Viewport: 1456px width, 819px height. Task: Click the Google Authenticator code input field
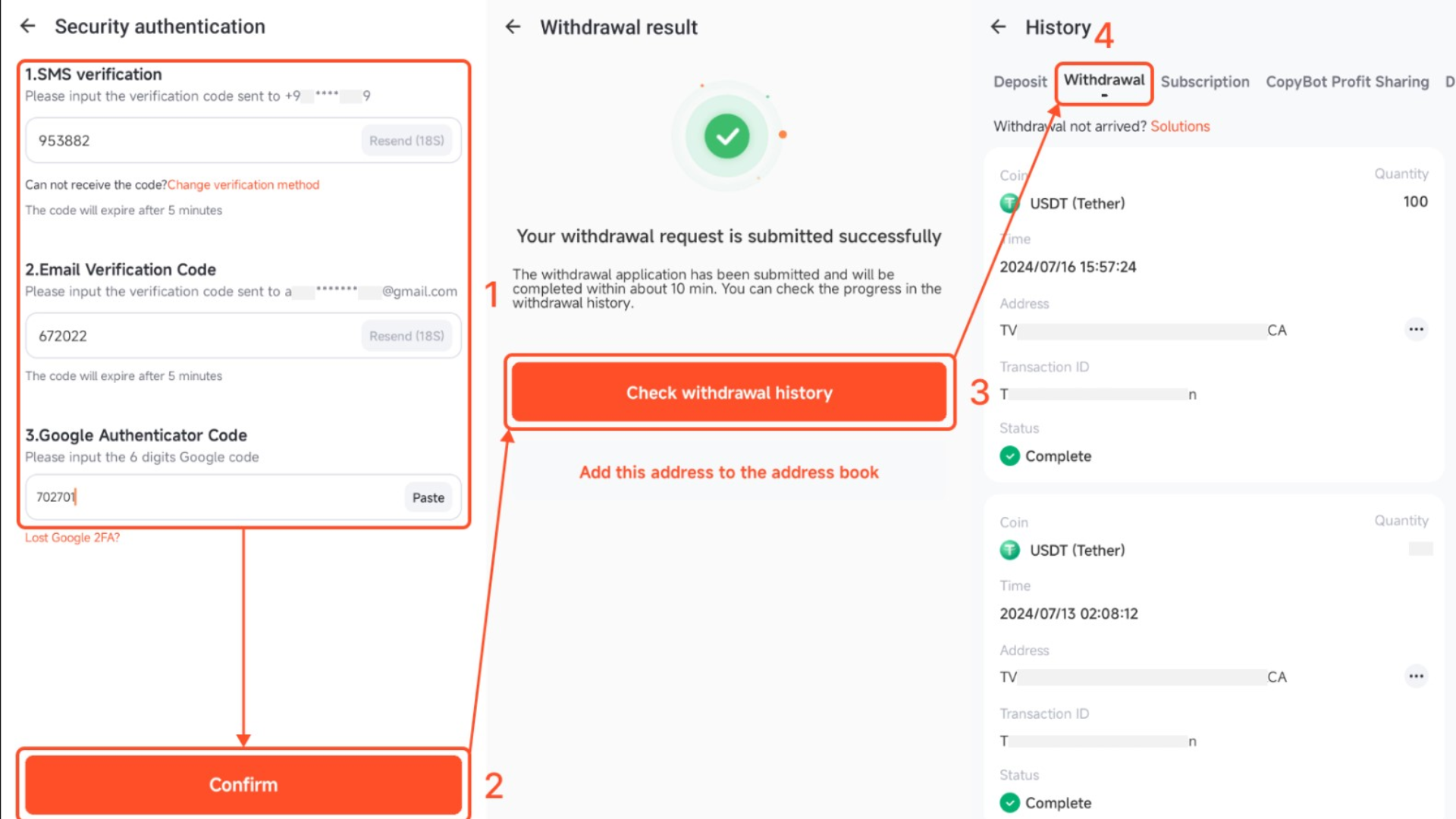[x=212, y=497]
